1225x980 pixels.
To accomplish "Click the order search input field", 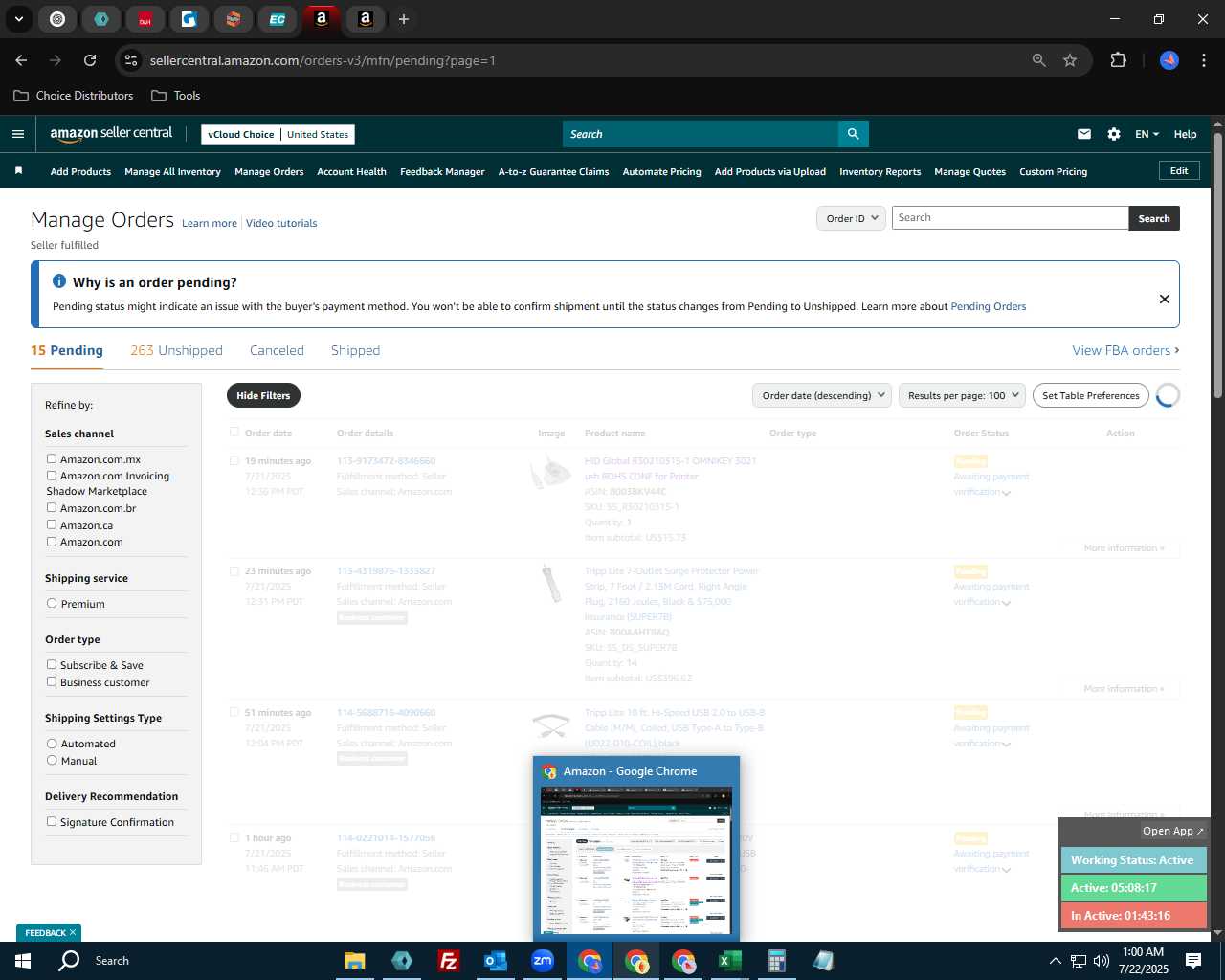I will 1010,218.
